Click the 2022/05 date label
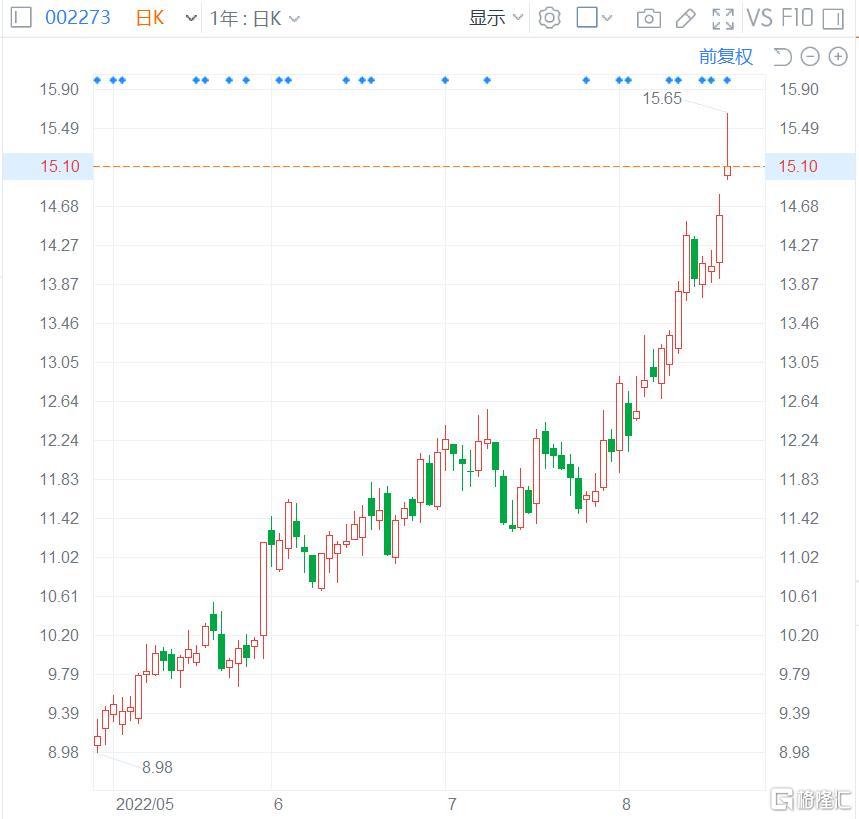 (x=145, y=804)
